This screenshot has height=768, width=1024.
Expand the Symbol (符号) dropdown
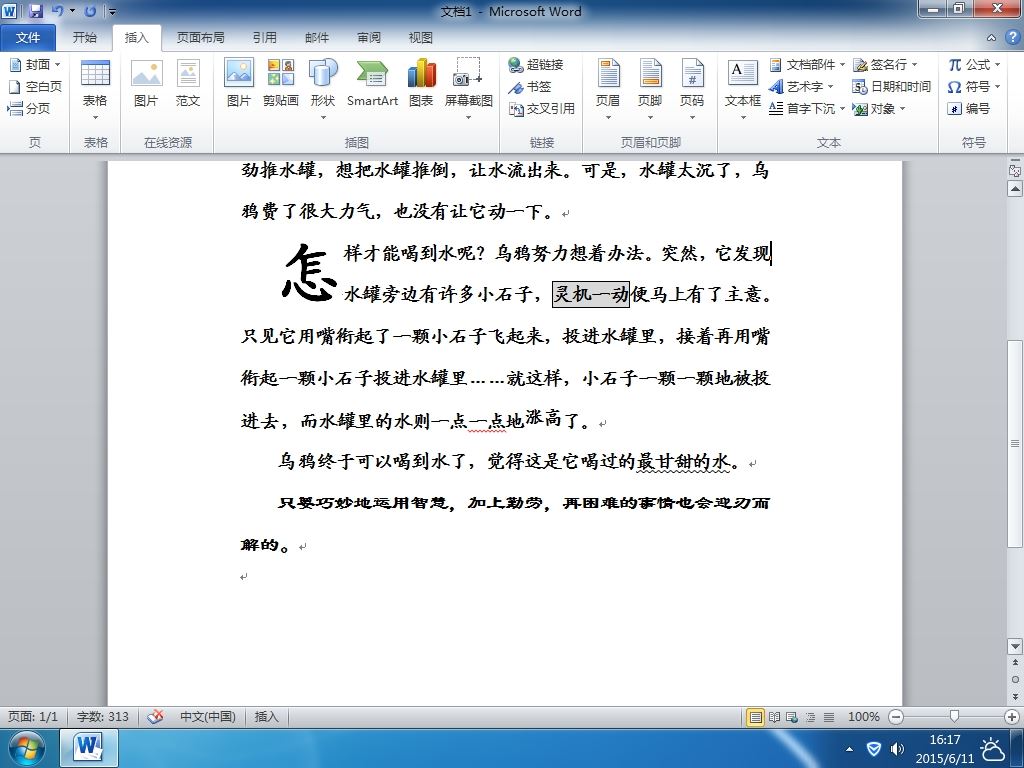997,86
